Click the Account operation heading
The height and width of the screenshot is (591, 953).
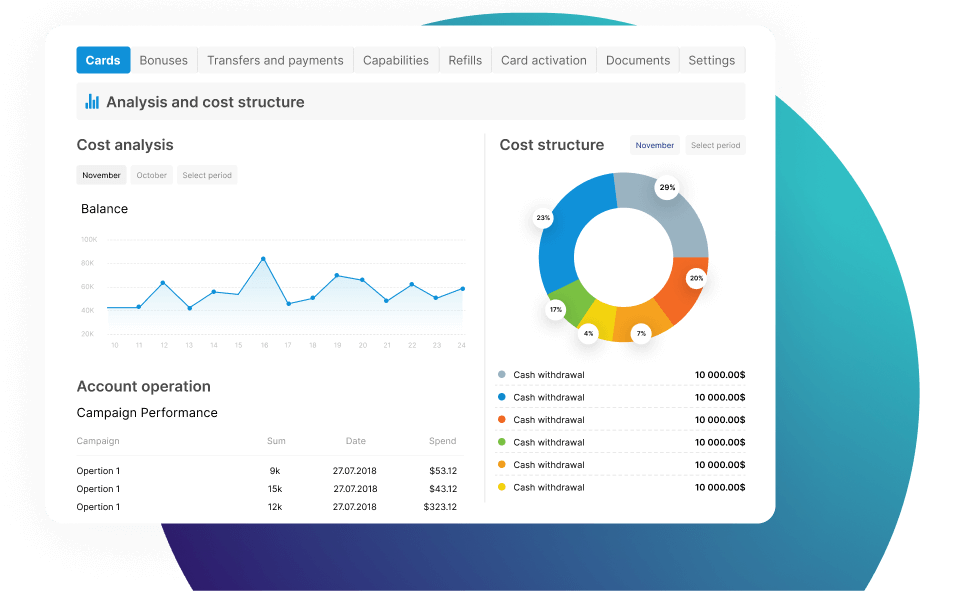143,386
